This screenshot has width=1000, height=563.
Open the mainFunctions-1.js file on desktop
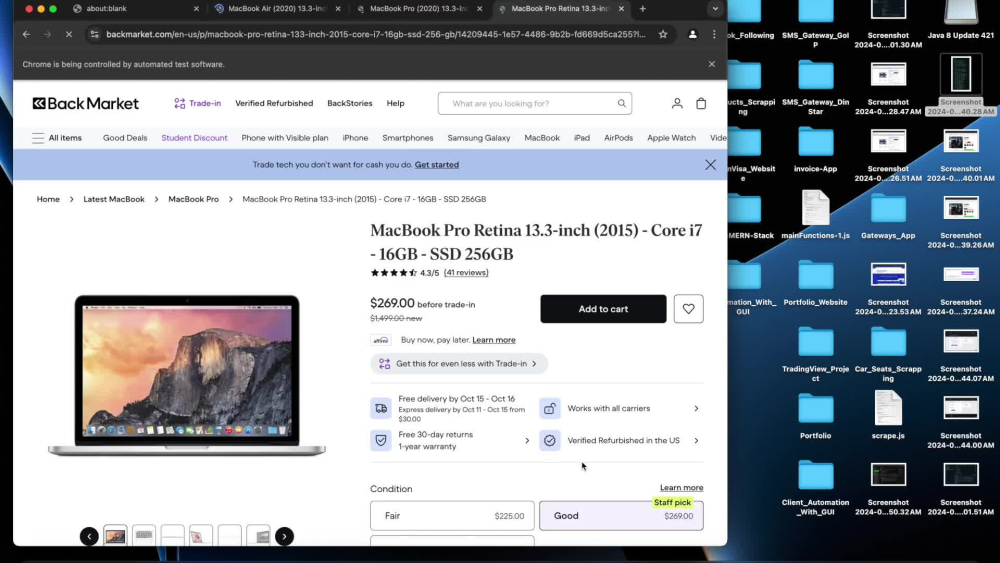(816, 215)
